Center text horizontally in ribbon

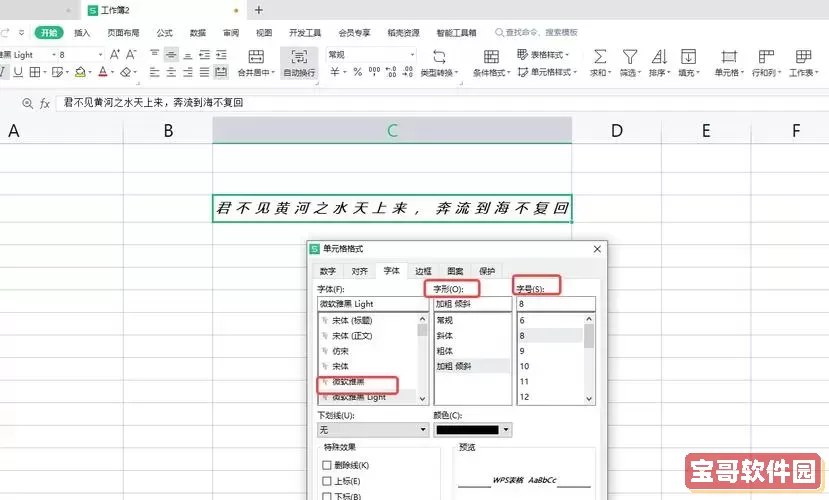(171, 72)
